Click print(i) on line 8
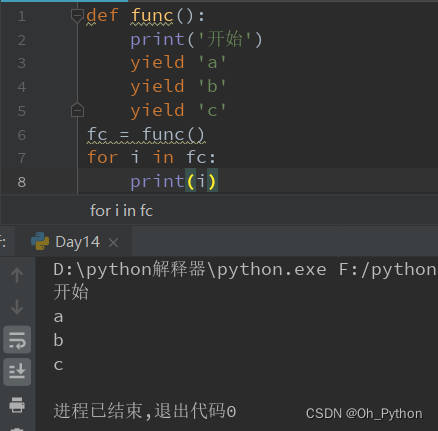Viewport: 438px width, 431px height. pyautogui.click(x=174, y=181)
